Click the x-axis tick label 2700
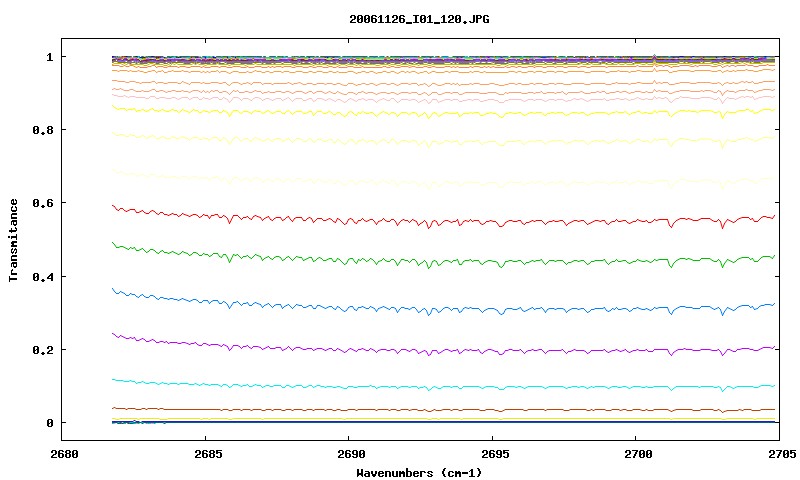 pos(638,454)
